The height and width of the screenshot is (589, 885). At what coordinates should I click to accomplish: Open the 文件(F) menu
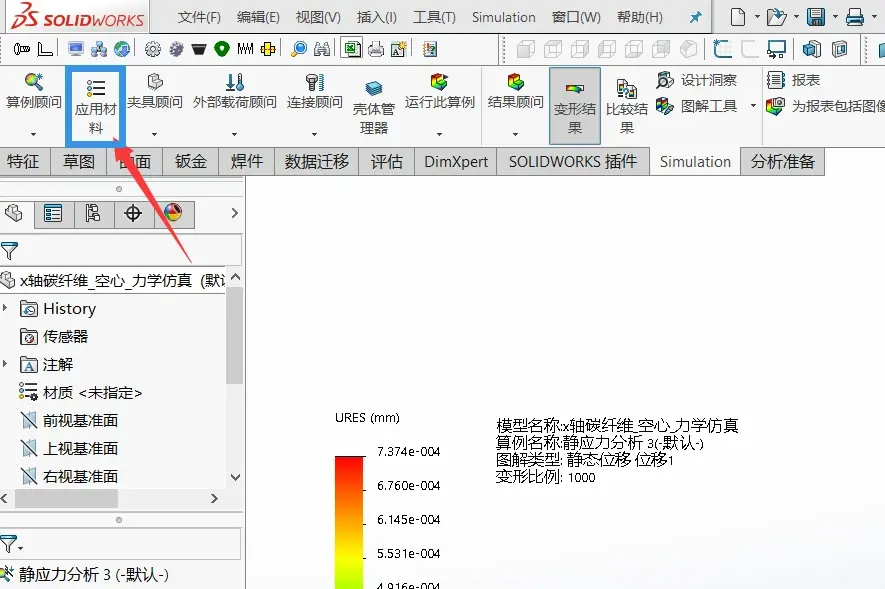(199, 17)
